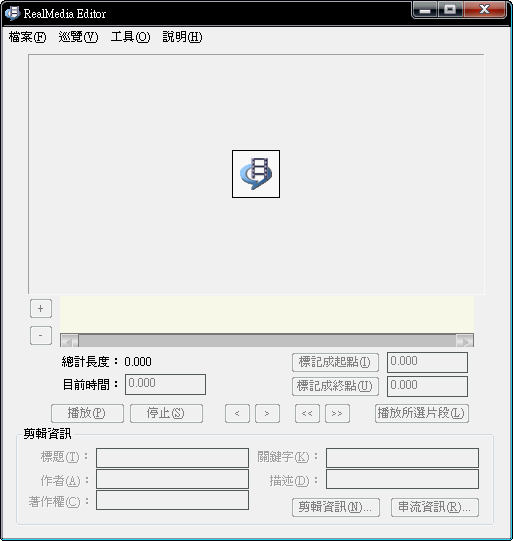This screenshot has height=541, width=513.
Task: Open the 巡覽(V) menu
Action: click(78, 37)
